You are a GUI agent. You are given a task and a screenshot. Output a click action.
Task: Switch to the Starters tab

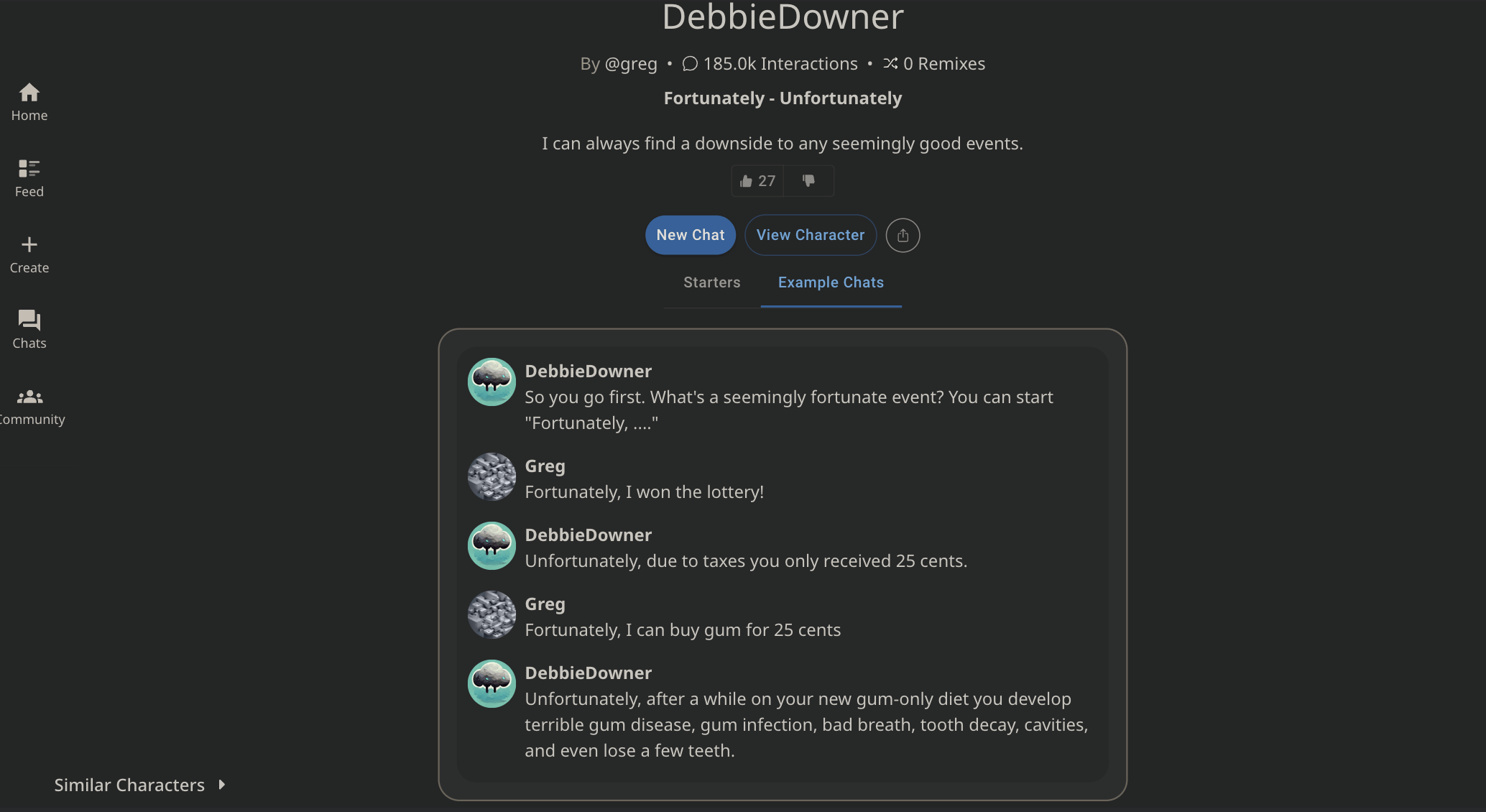pos(712,282)
